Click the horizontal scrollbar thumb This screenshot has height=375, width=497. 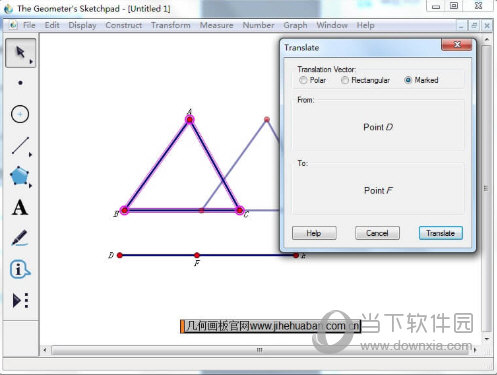click(x=260, y=350)
